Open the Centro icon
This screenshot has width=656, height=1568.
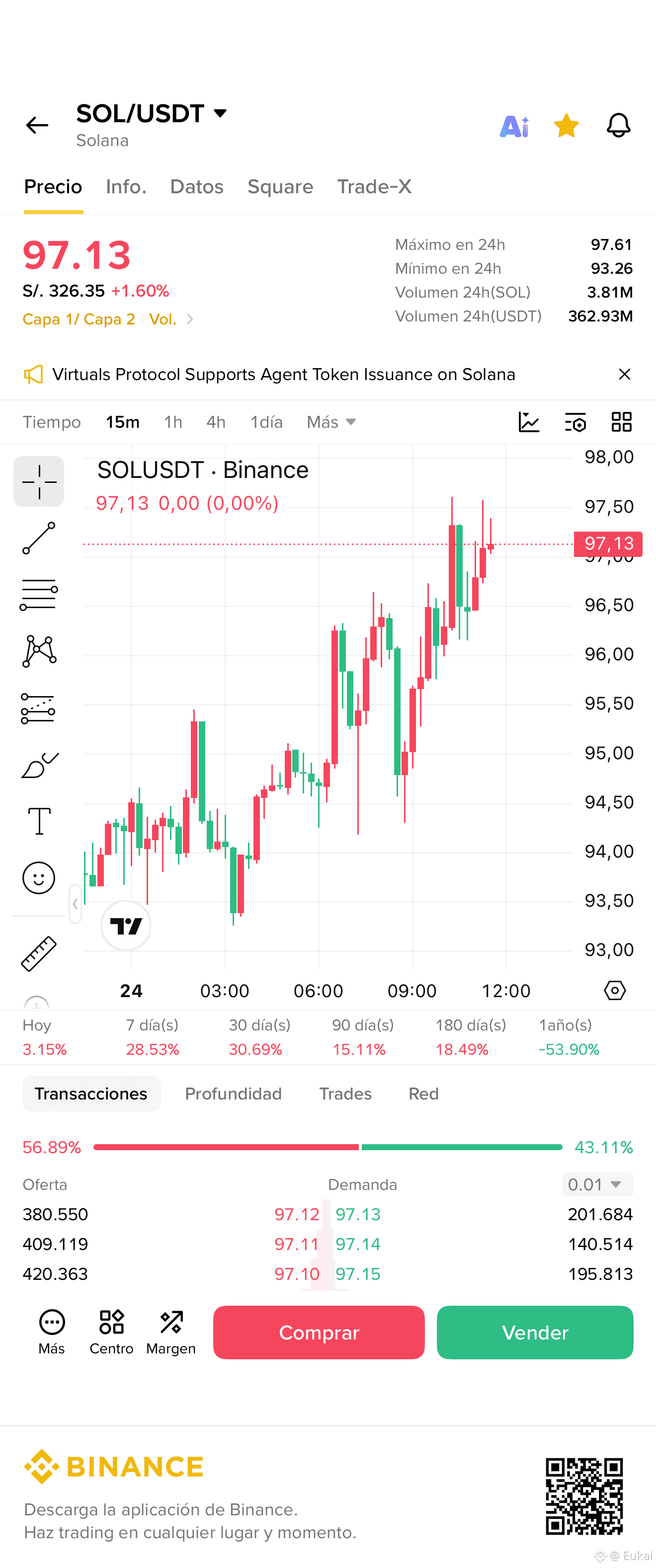click(x=111, y=1332)
